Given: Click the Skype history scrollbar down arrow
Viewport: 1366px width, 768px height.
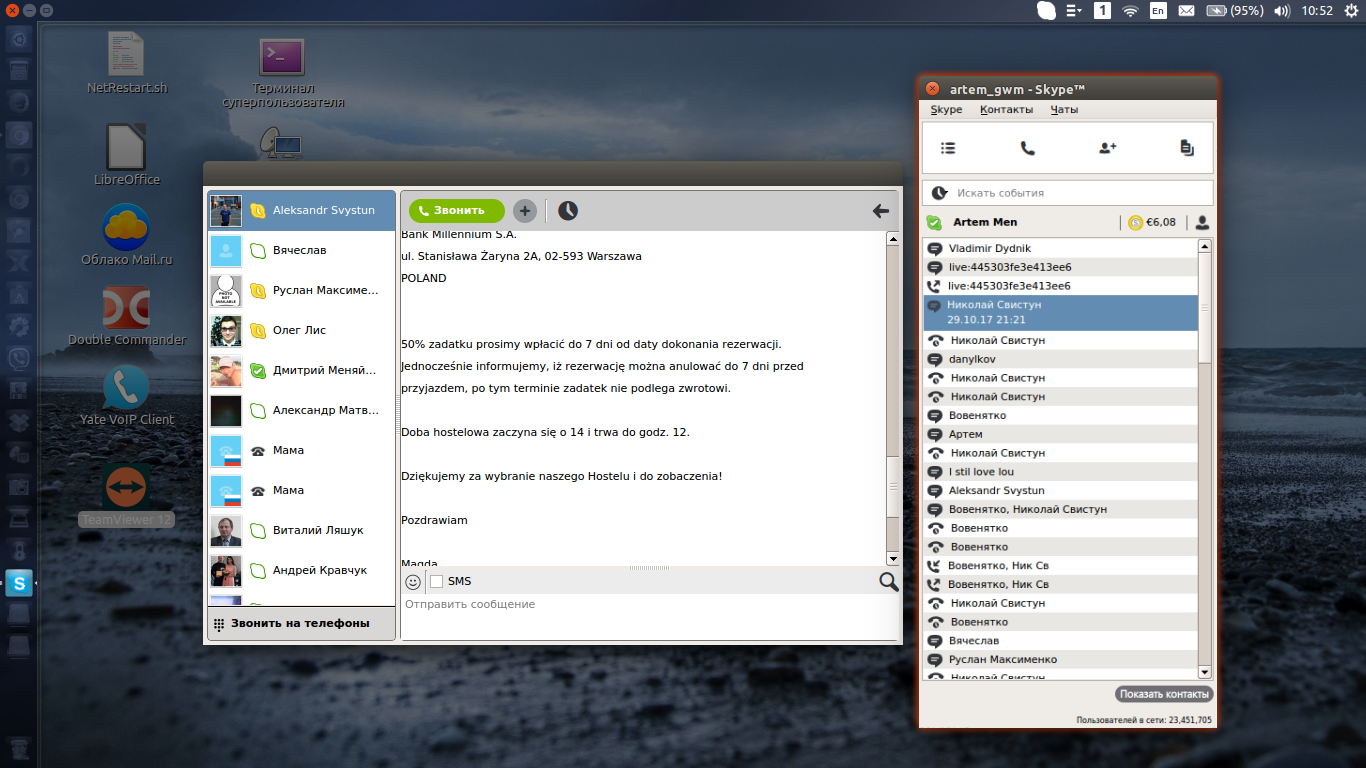Looking at the screenshot, I should (x=1204, y=672).
